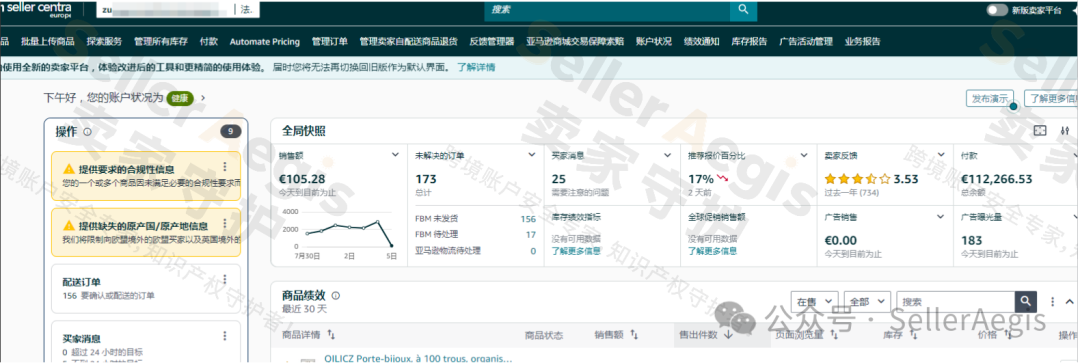The width and height of the screenshot is (1080, 363).
Task: Open the 业务报告 menu item
Action: [x=862, y=41]
